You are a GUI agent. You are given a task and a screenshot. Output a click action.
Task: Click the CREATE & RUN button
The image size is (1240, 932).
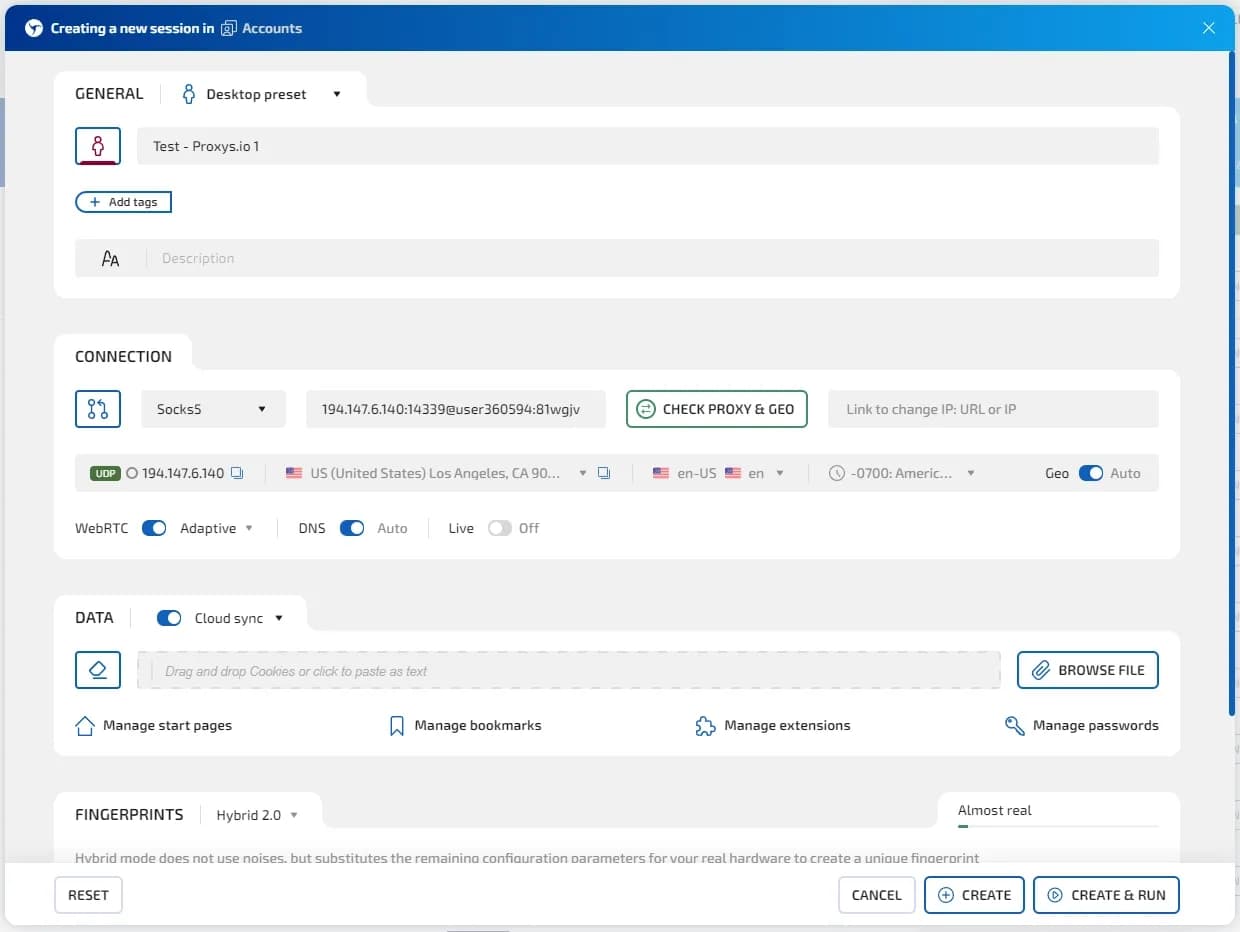[x=1106, y=894]
